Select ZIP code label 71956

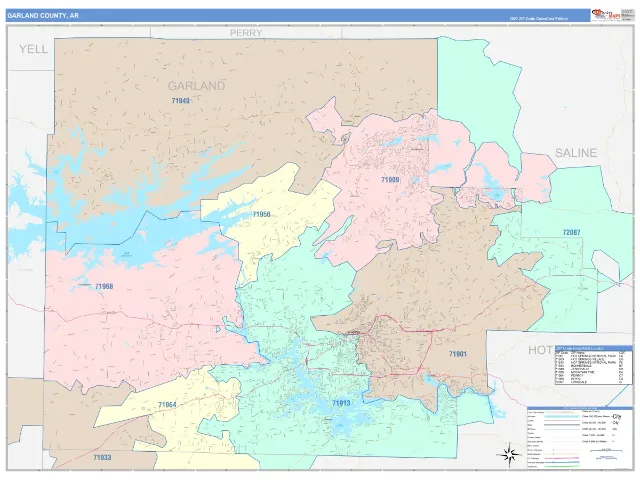(261, 214)
